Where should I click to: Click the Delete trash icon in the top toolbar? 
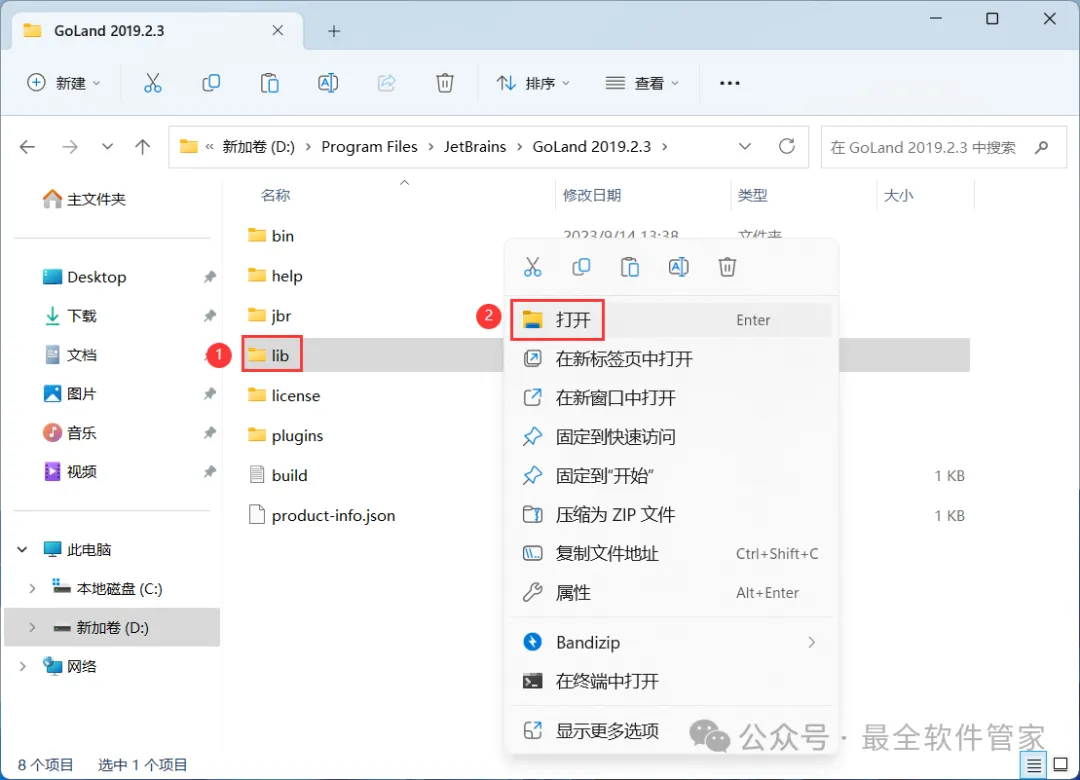pyautogui.click(x=445, y=83)
